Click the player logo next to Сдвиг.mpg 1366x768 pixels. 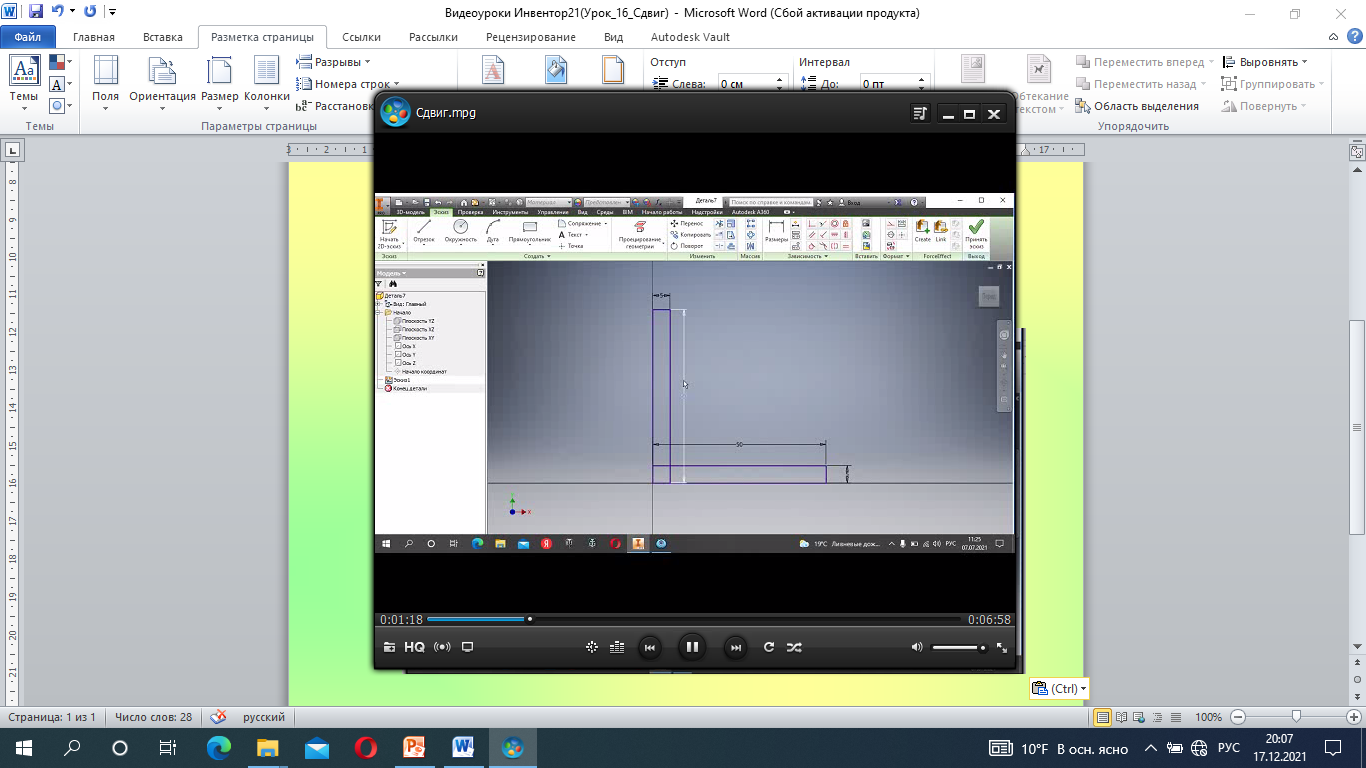tap(395, 112)
